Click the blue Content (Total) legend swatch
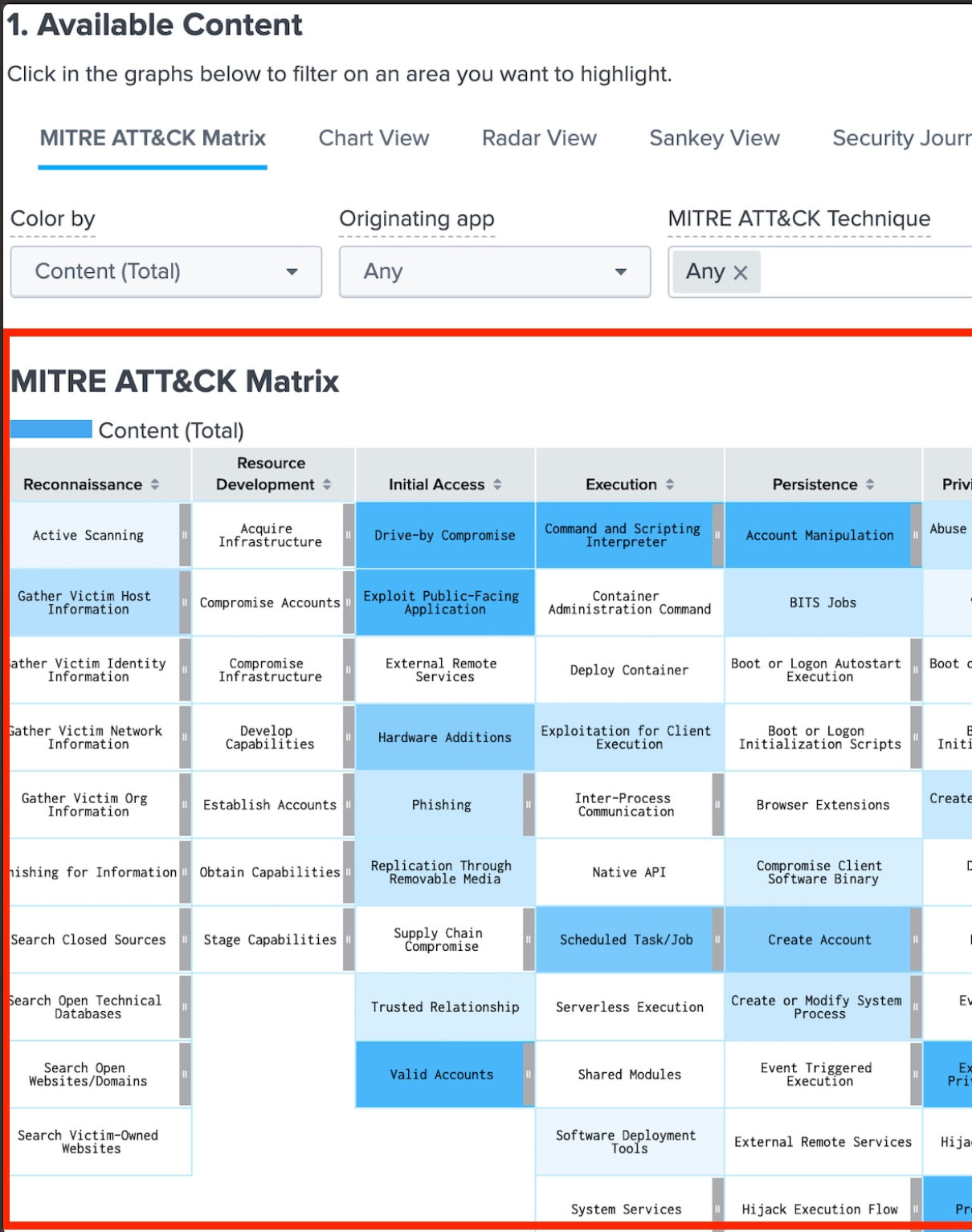 coord(51,429)
